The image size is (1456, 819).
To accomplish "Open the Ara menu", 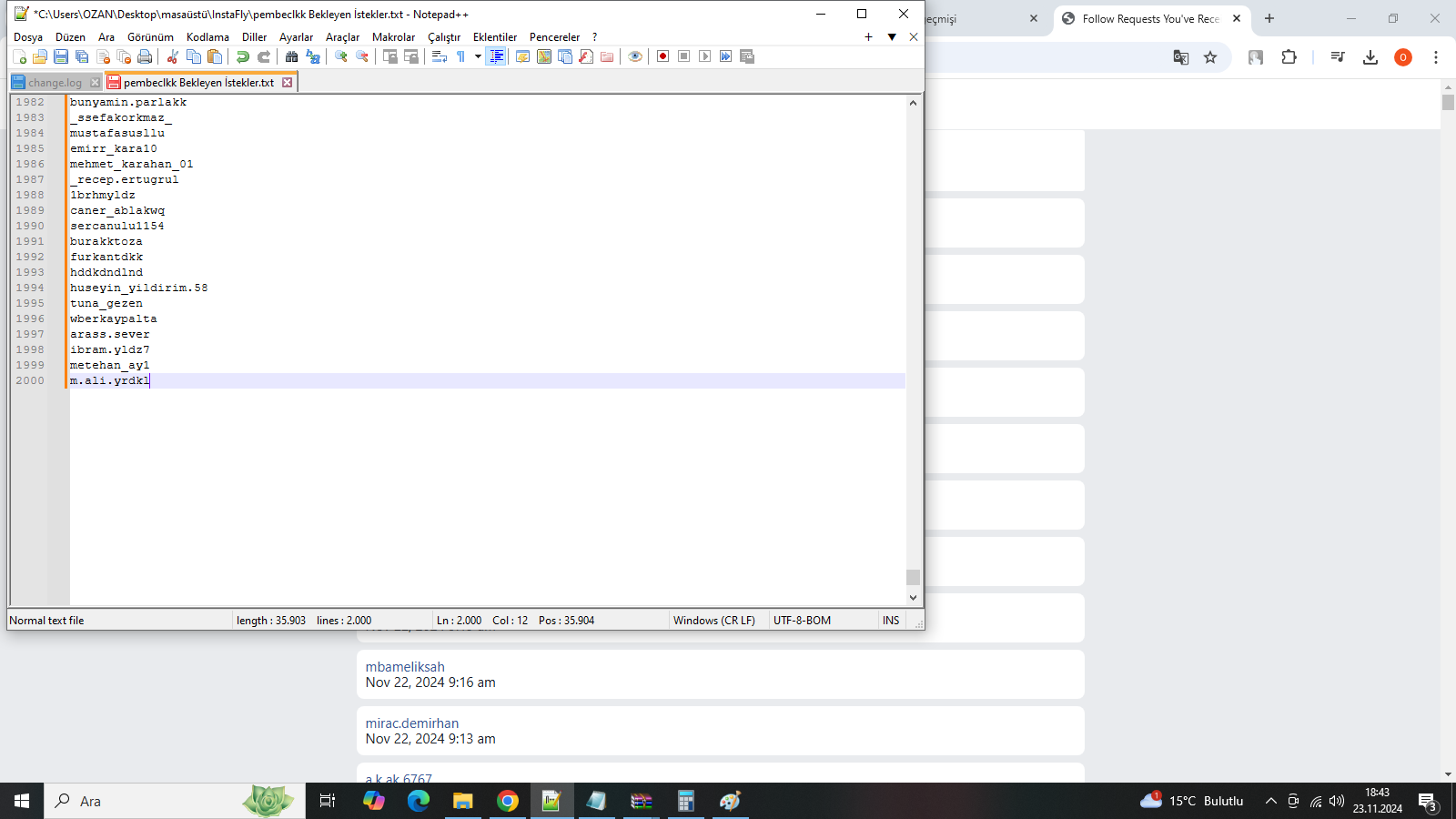I will click(106, 37).
